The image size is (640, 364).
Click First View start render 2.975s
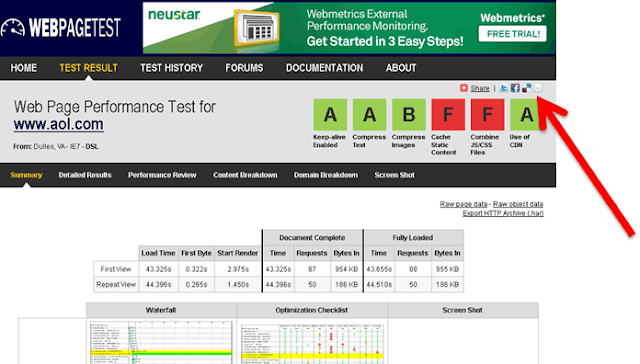(238, 269)
